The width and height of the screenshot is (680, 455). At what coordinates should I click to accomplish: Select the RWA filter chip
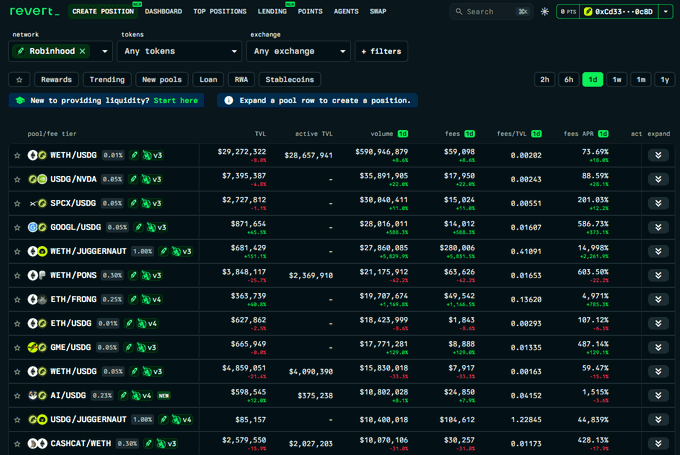241,79
